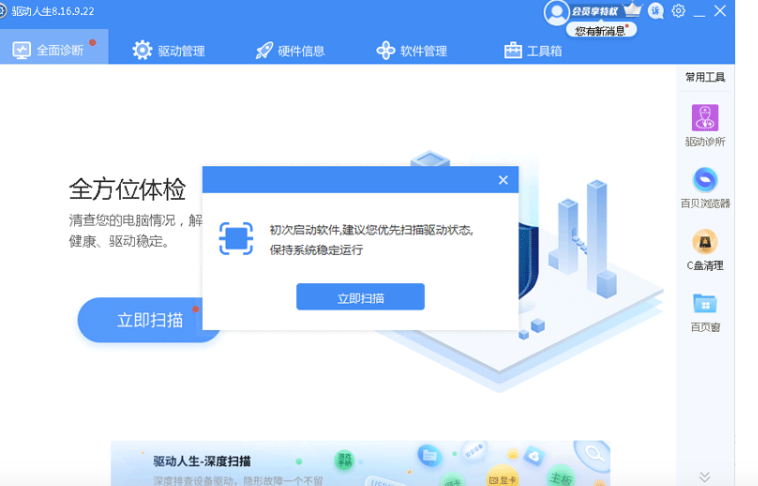
Task: Go to the 软件管理 tab
Action: tap(411, 50)
